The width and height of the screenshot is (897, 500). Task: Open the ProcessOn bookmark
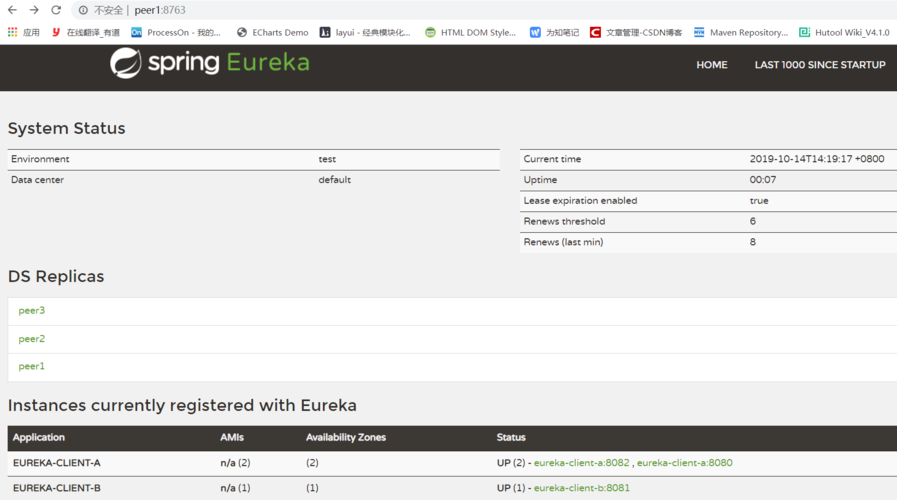pos(176,33)
